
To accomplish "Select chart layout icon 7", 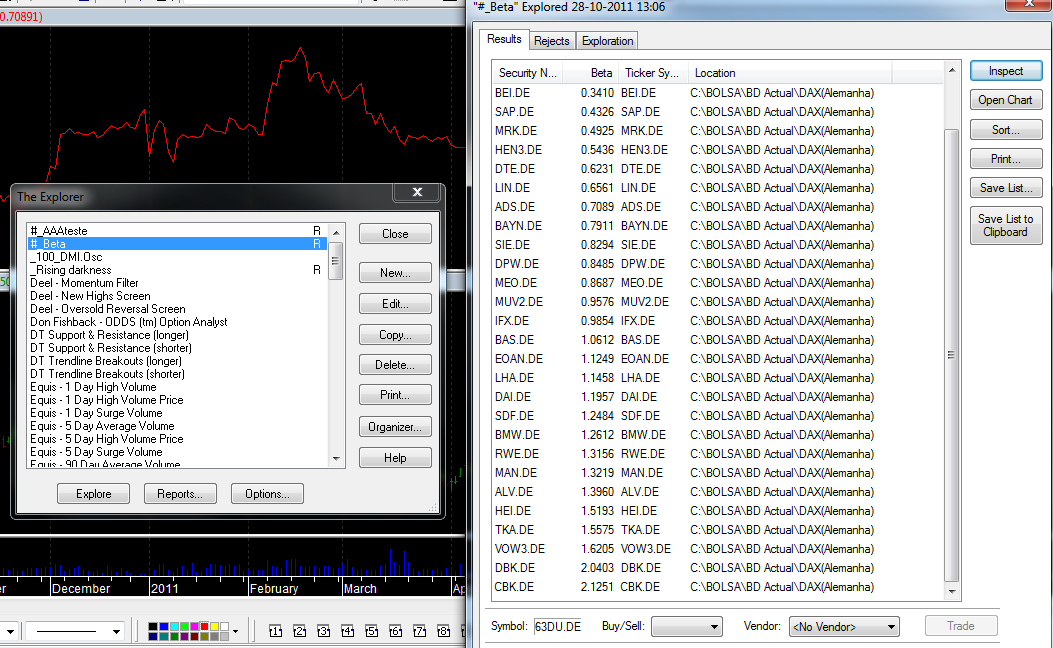I will (419, 631).
